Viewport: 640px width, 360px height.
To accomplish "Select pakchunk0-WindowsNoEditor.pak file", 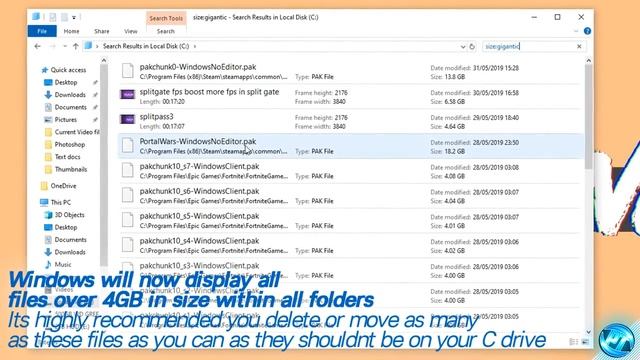I will pyautogui.click(x=350, y=71).
